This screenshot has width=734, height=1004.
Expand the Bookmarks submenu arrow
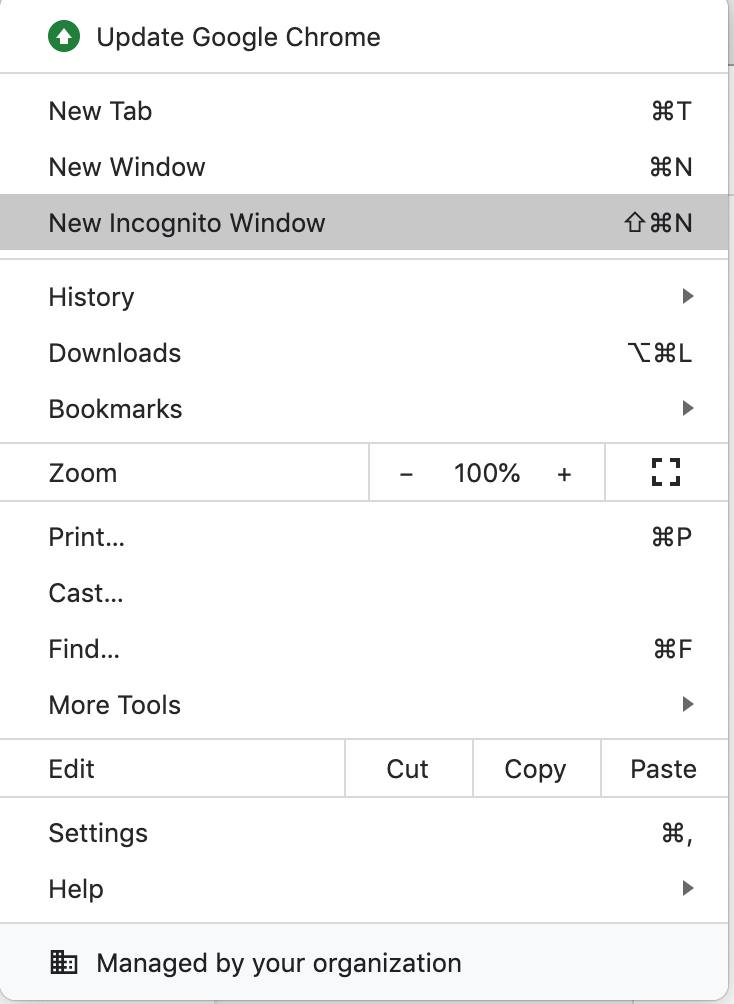point(687,409)
